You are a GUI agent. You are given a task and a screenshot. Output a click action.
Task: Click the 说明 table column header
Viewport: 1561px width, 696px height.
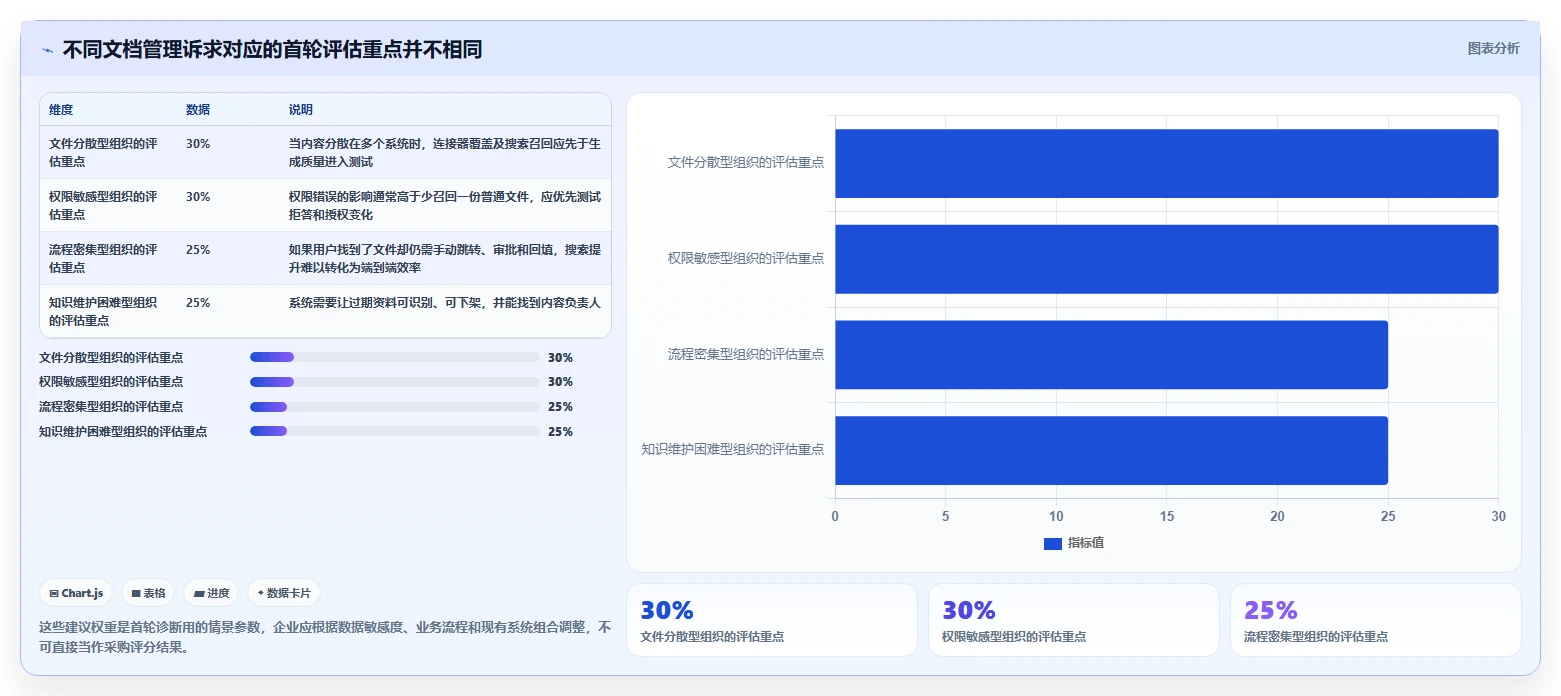tap(301, 110)
